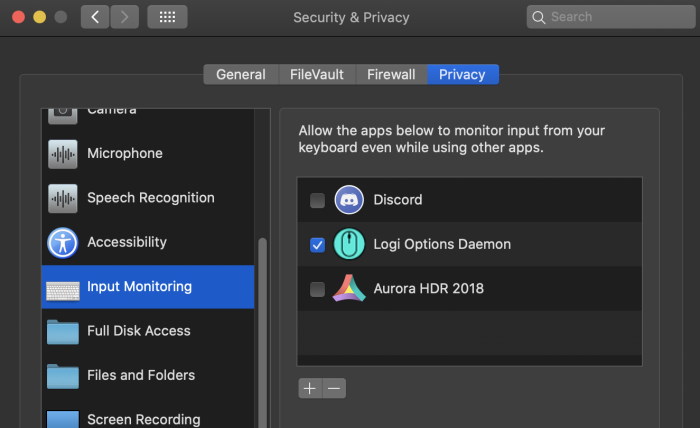This screenshot has width=700, height=428.
Task: Click the Logi Options Daemon mouse icon
Action: point(349,244)
